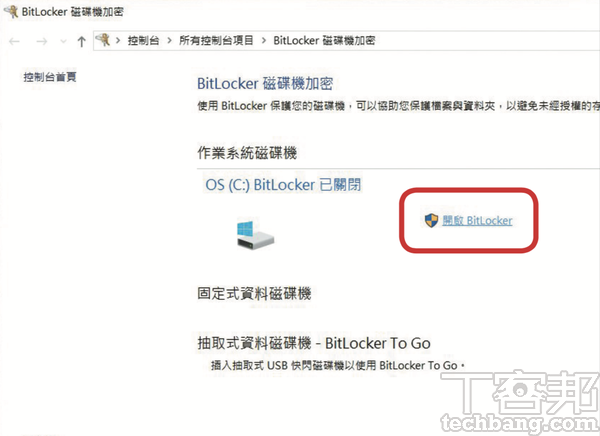The width and height of the screenshot is (600, 436).
Task: Click the back arrow navigation button
Action: click(x=15, y=41)
